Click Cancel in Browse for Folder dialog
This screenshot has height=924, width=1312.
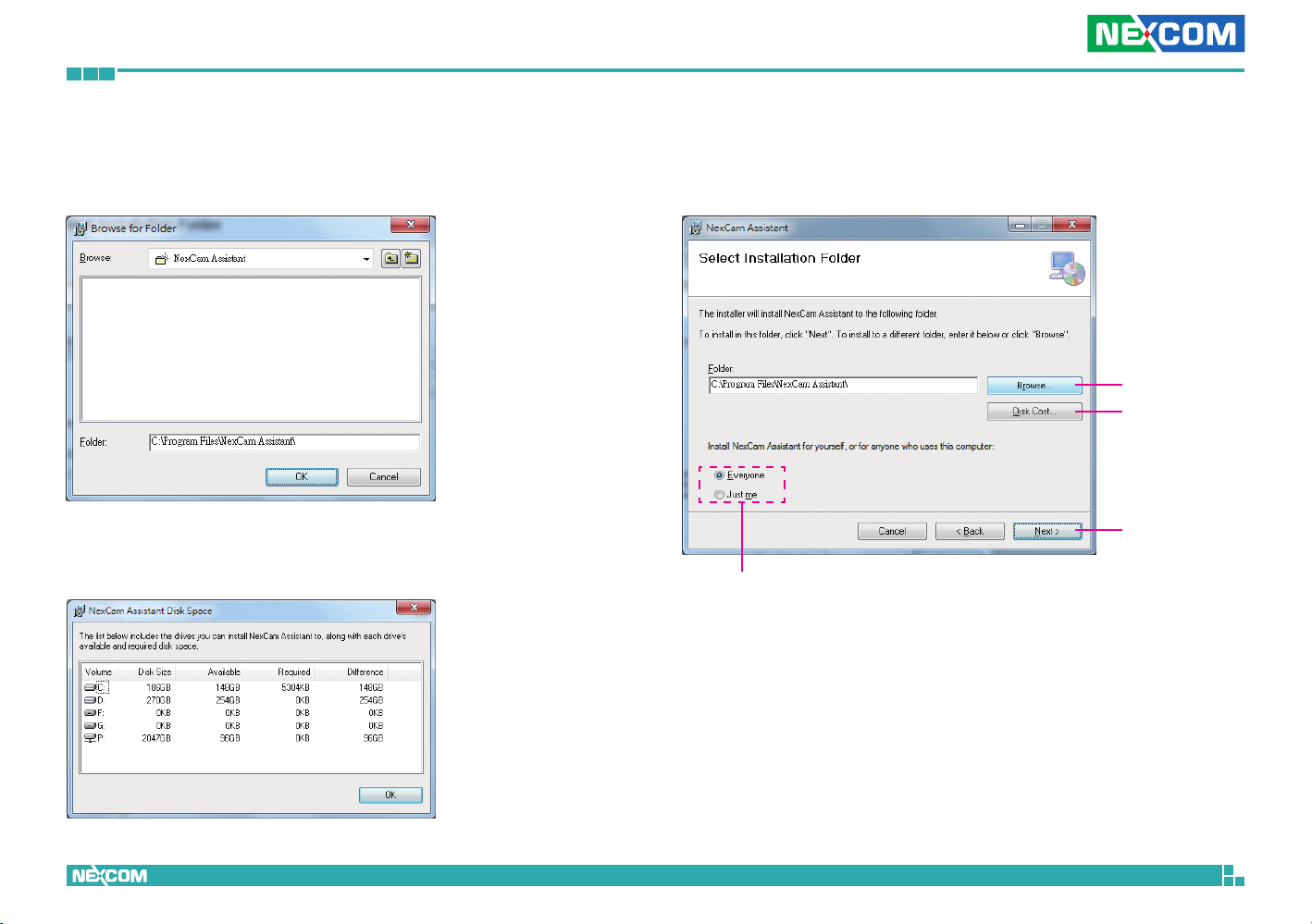point(384,477)
